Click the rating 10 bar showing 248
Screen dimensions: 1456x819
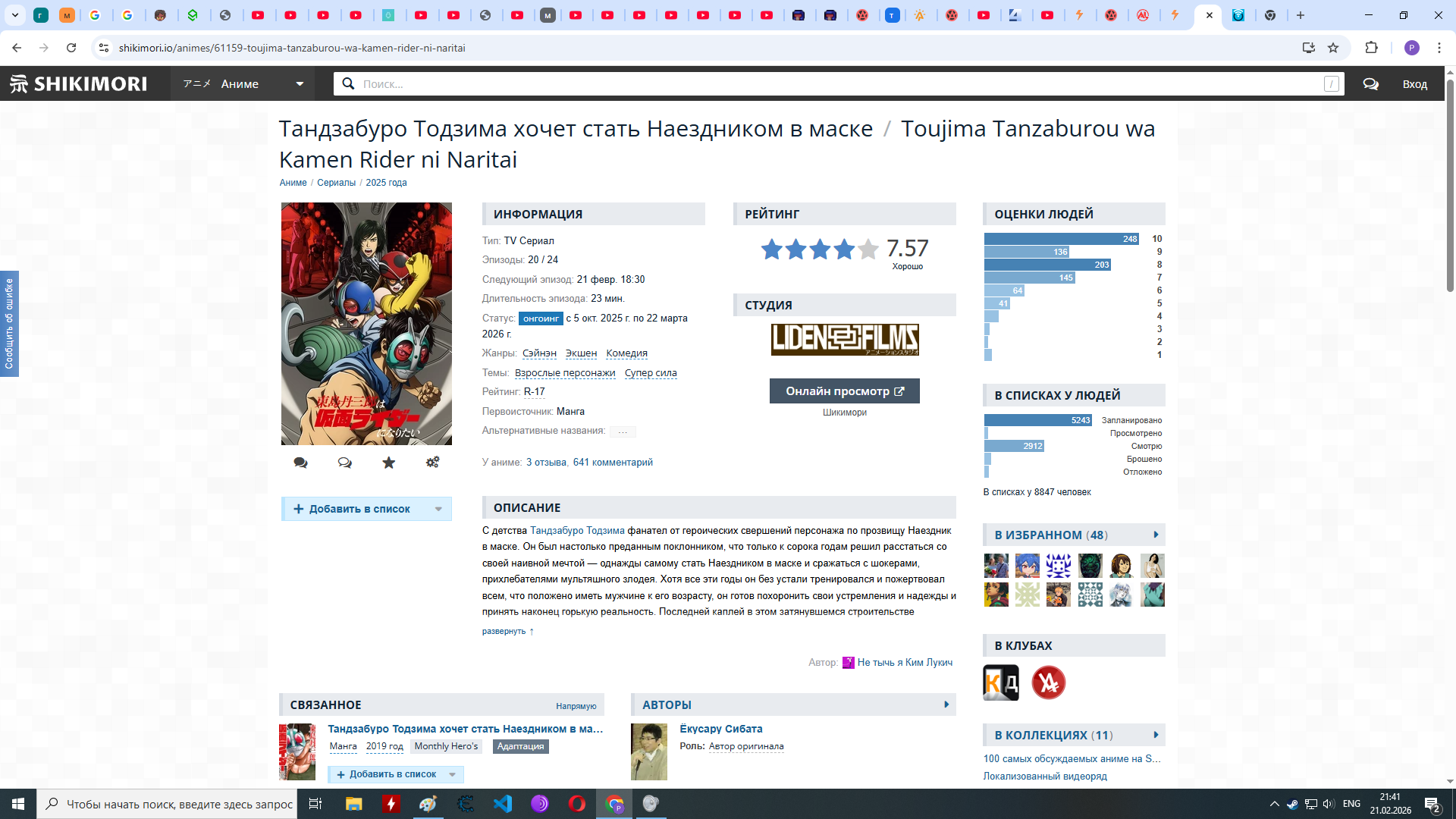[x=1061, y=239]
